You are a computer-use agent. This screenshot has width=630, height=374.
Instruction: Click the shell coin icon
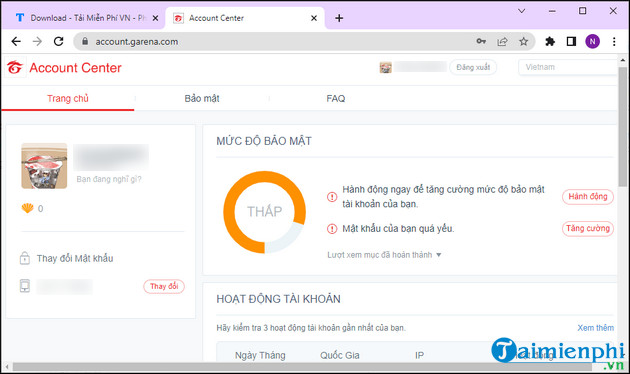[x=27, y=208]
